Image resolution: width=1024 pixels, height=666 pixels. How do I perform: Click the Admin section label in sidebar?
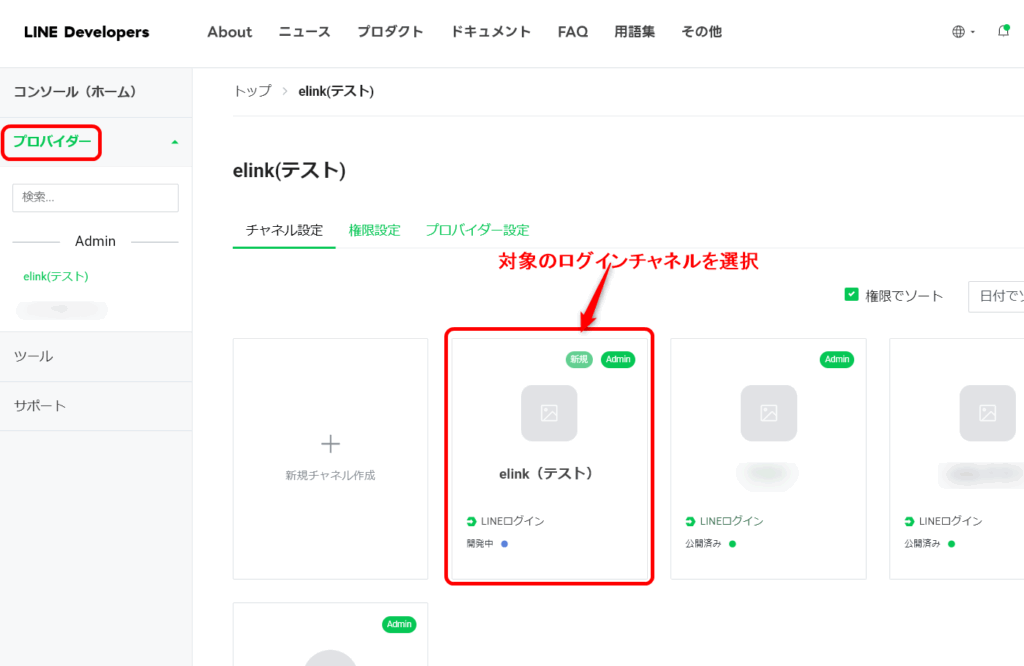point(95,242)
